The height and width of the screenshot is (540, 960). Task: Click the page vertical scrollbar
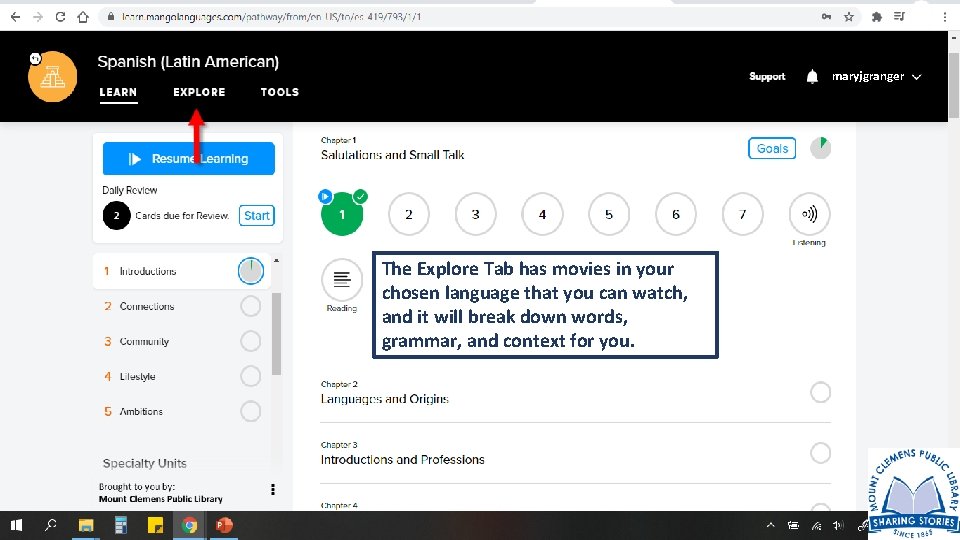954,86
